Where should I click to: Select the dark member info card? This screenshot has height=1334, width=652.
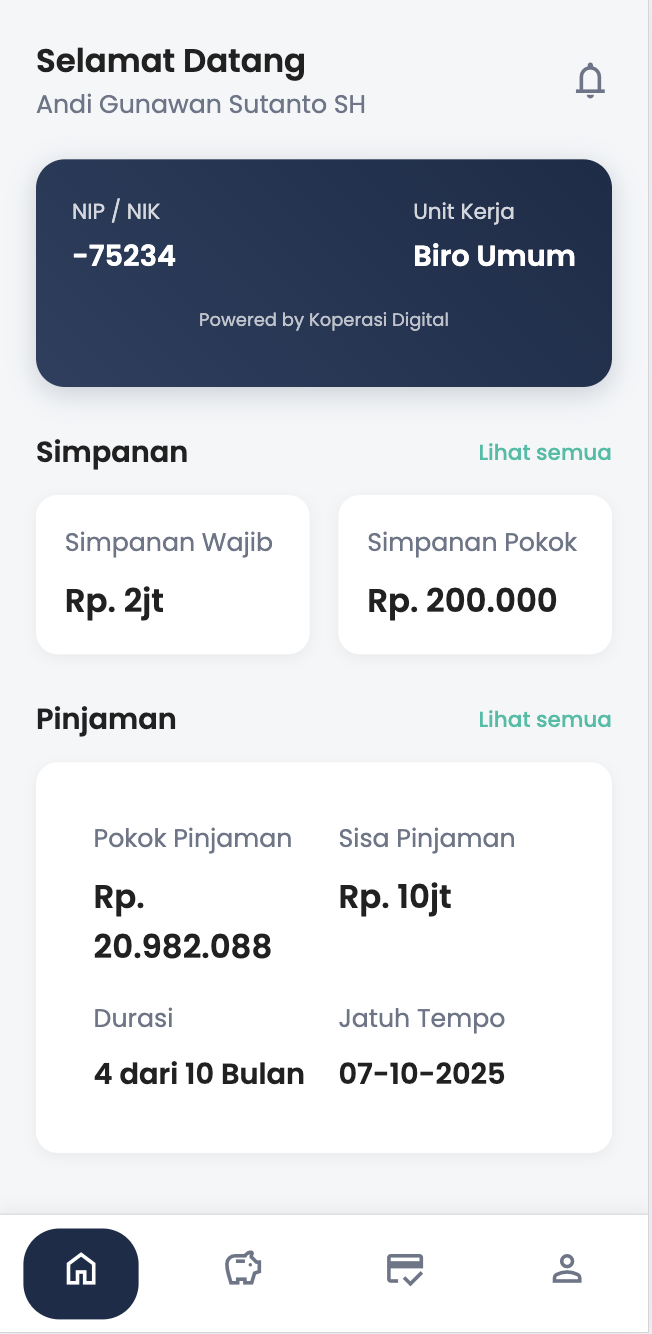tap(323, 272)
